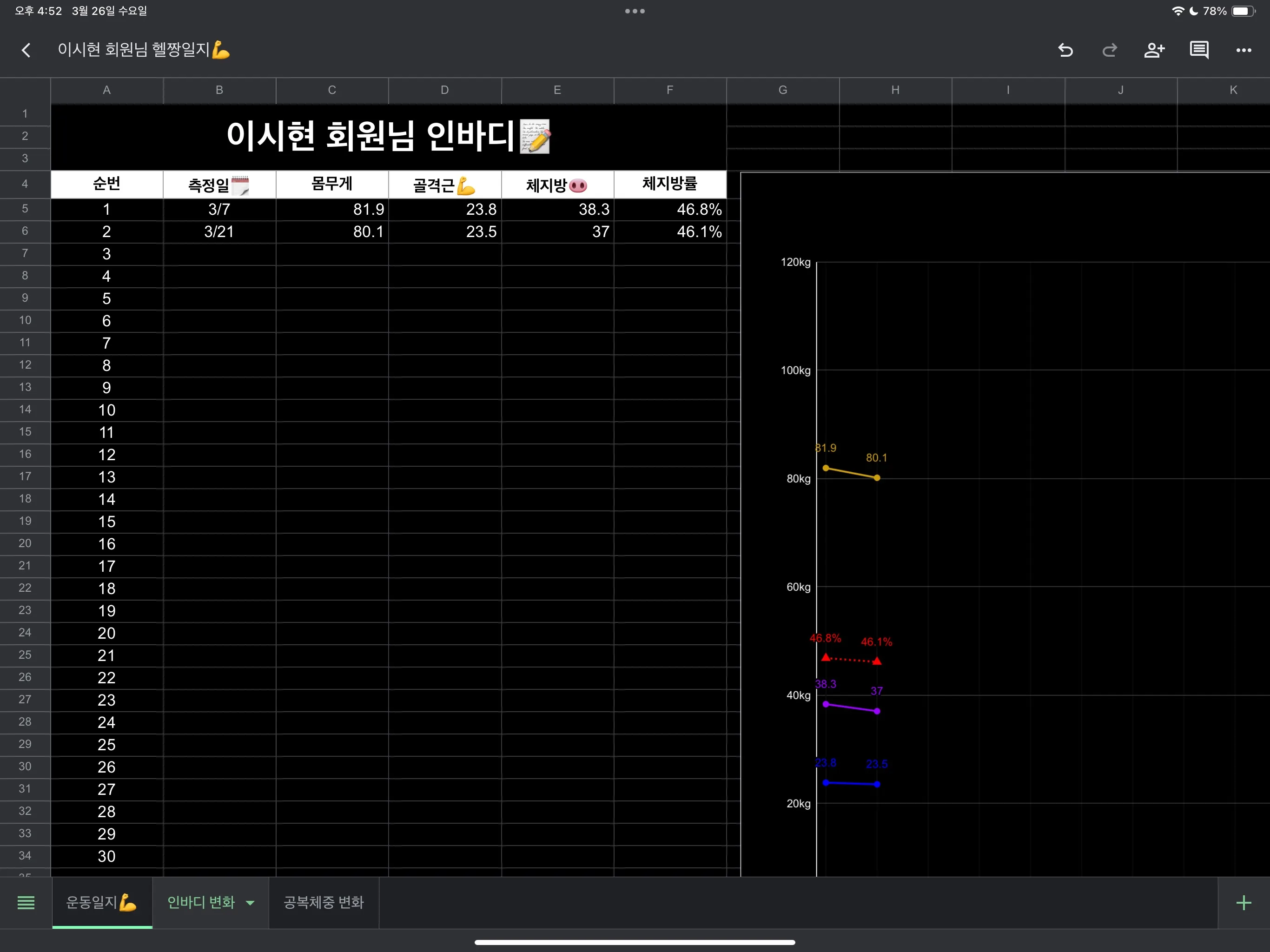Image resolution: width=1270 pixels, height=952 pixels.
Task: Open the sheet list hamburger icon
Action: point(26,903)
